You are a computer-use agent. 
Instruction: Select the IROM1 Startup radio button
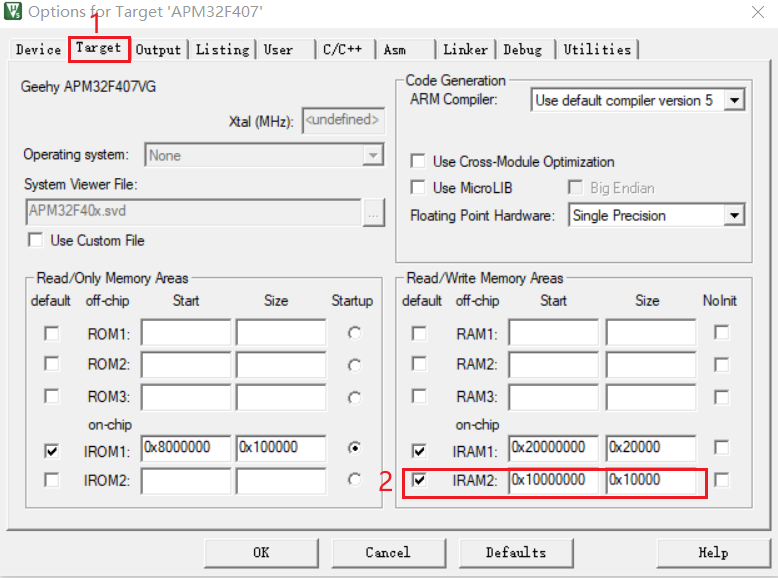(x=353, y=448)
